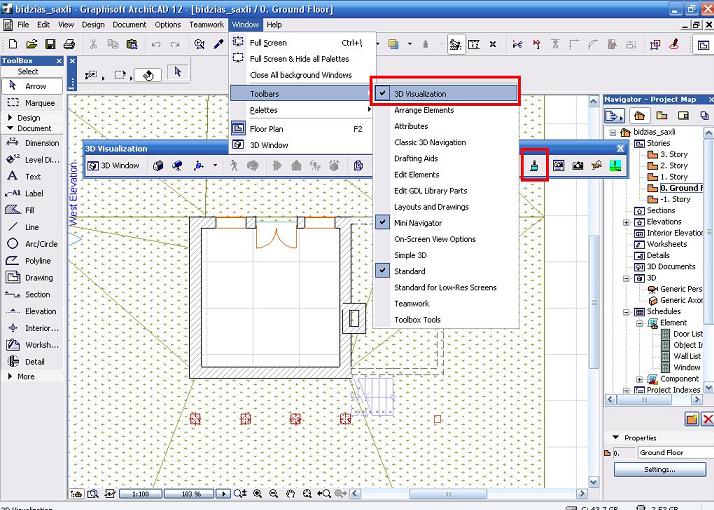Click the Undo arrow icon
714x510 pixels.
click(156, 44)
